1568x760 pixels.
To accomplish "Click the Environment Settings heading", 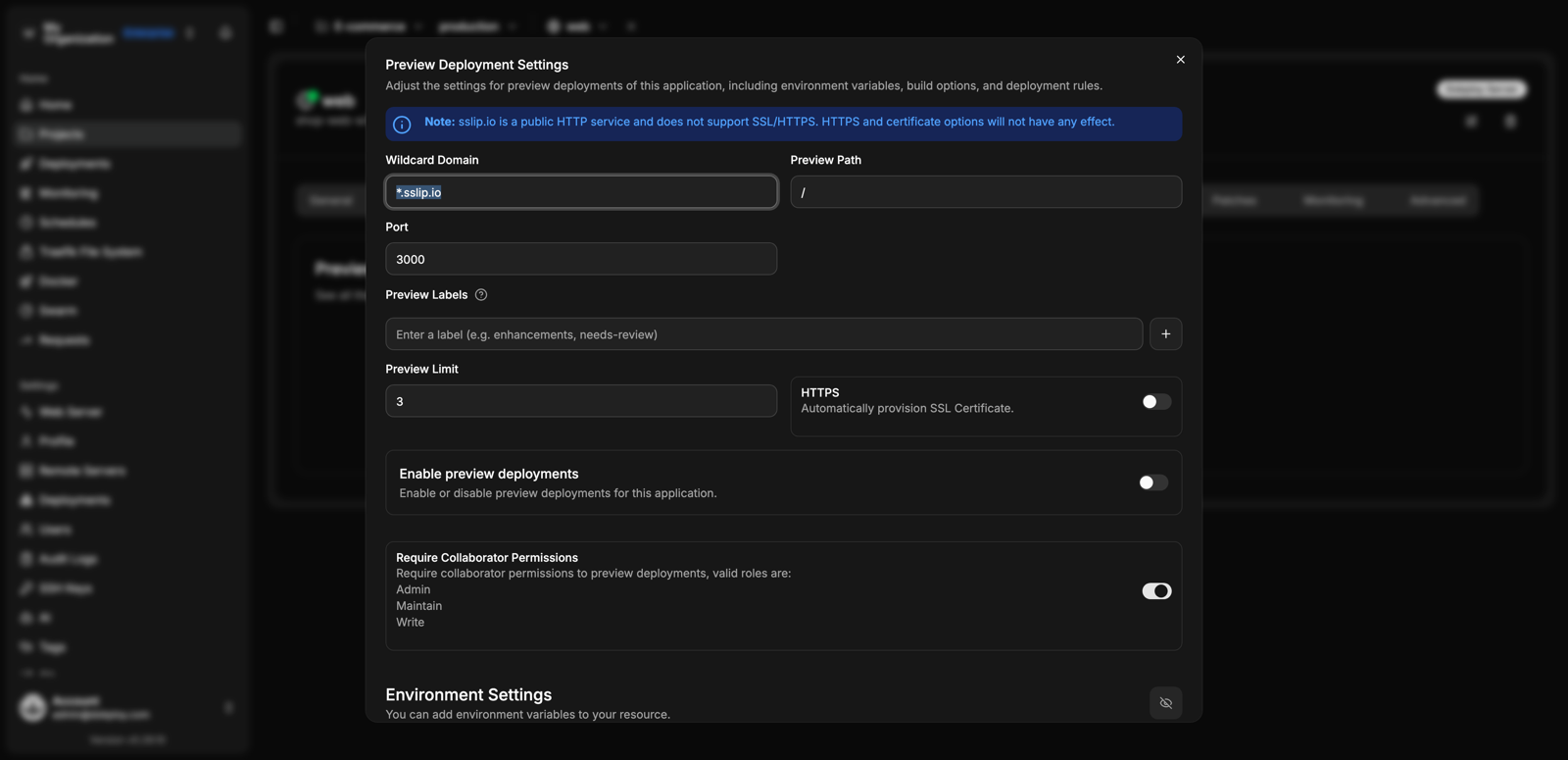I will coord(468,694).
